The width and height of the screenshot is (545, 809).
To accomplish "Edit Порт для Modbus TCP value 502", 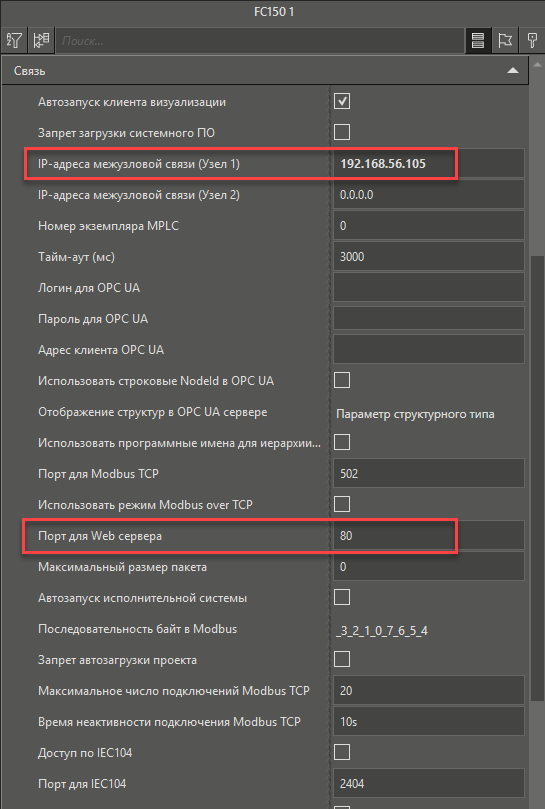I will pyautogui.click(x=428, y=473).
